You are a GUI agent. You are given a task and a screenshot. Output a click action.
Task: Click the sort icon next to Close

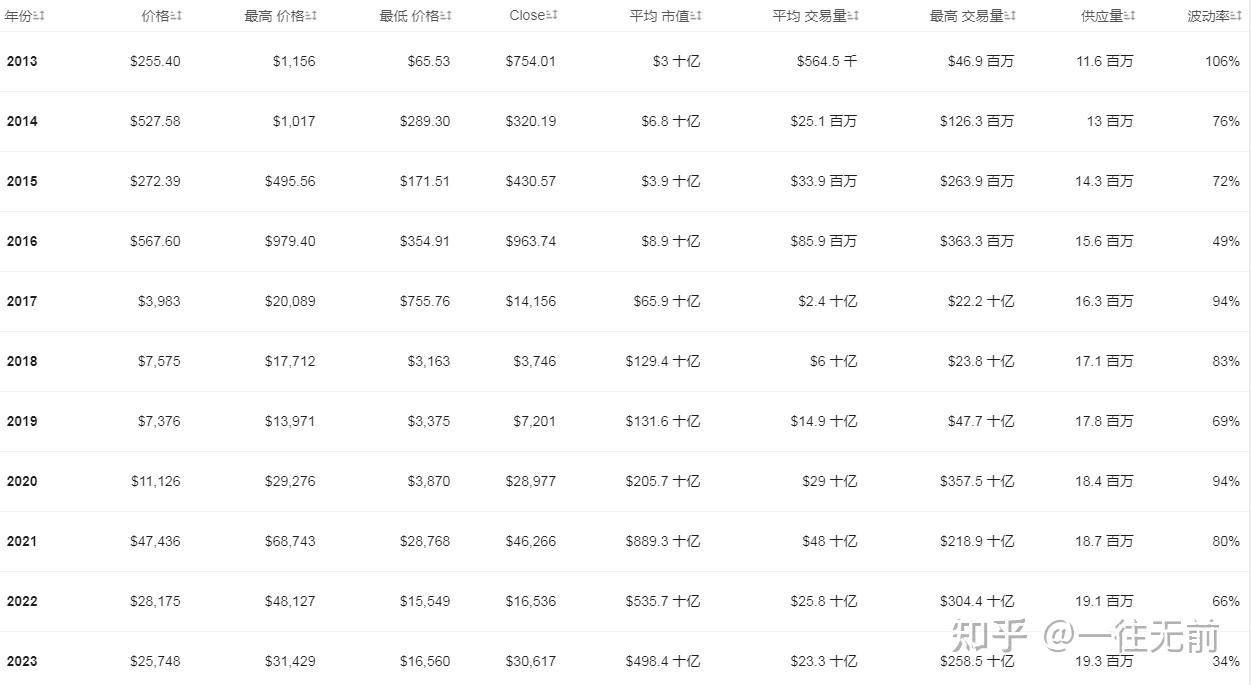click(x=552, y=16)
